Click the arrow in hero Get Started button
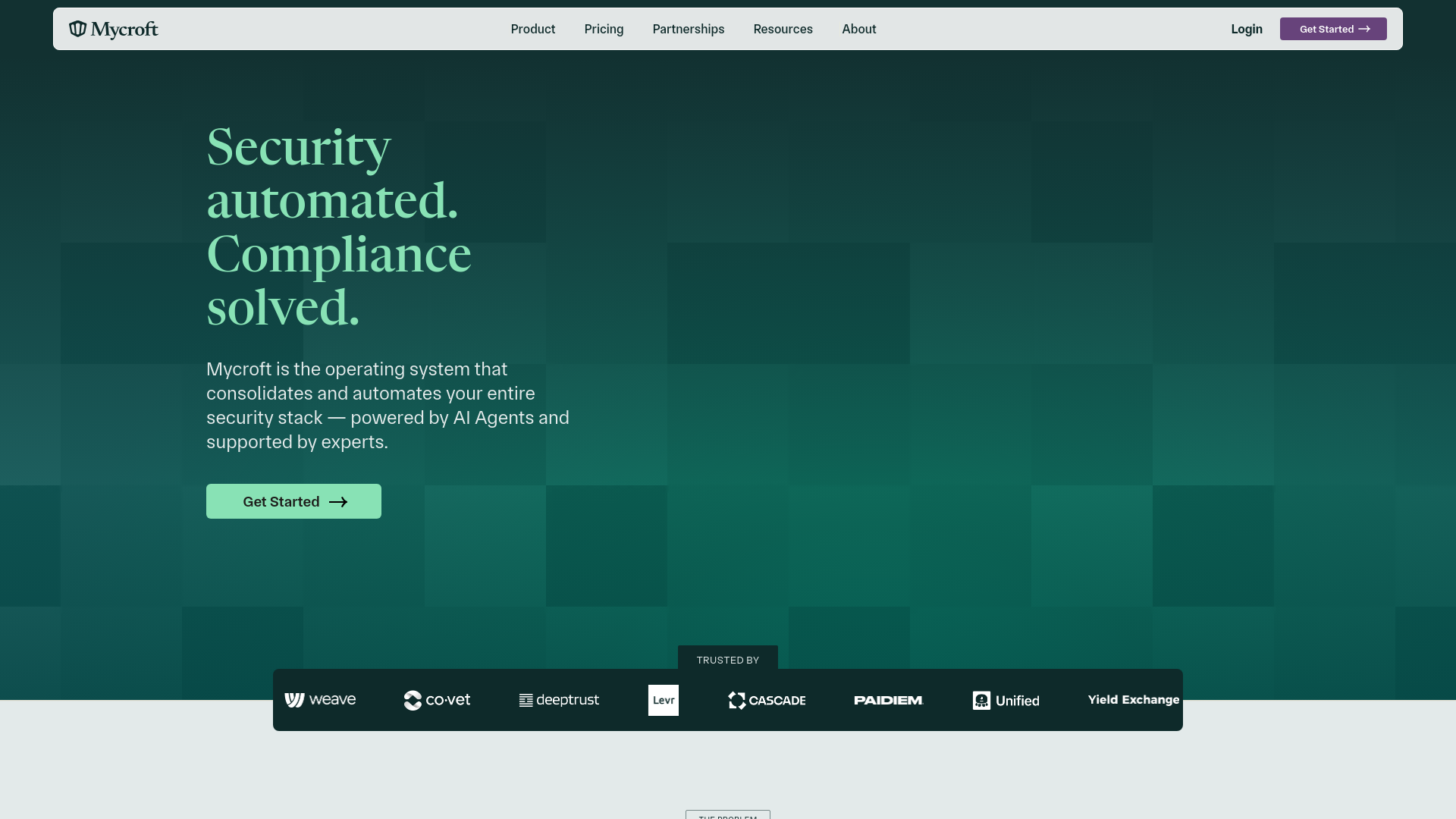The image size is (1456, 819). (x=338, y=502)
